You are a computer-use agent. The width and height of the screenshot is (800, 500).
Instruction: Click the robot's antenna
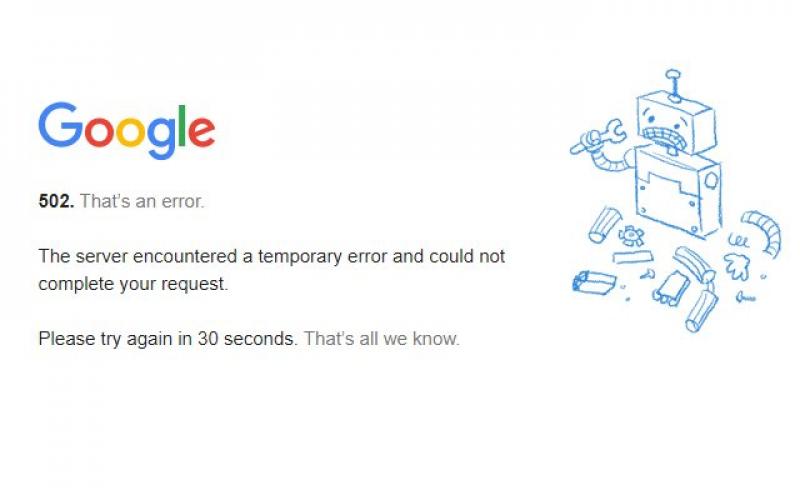673,85
